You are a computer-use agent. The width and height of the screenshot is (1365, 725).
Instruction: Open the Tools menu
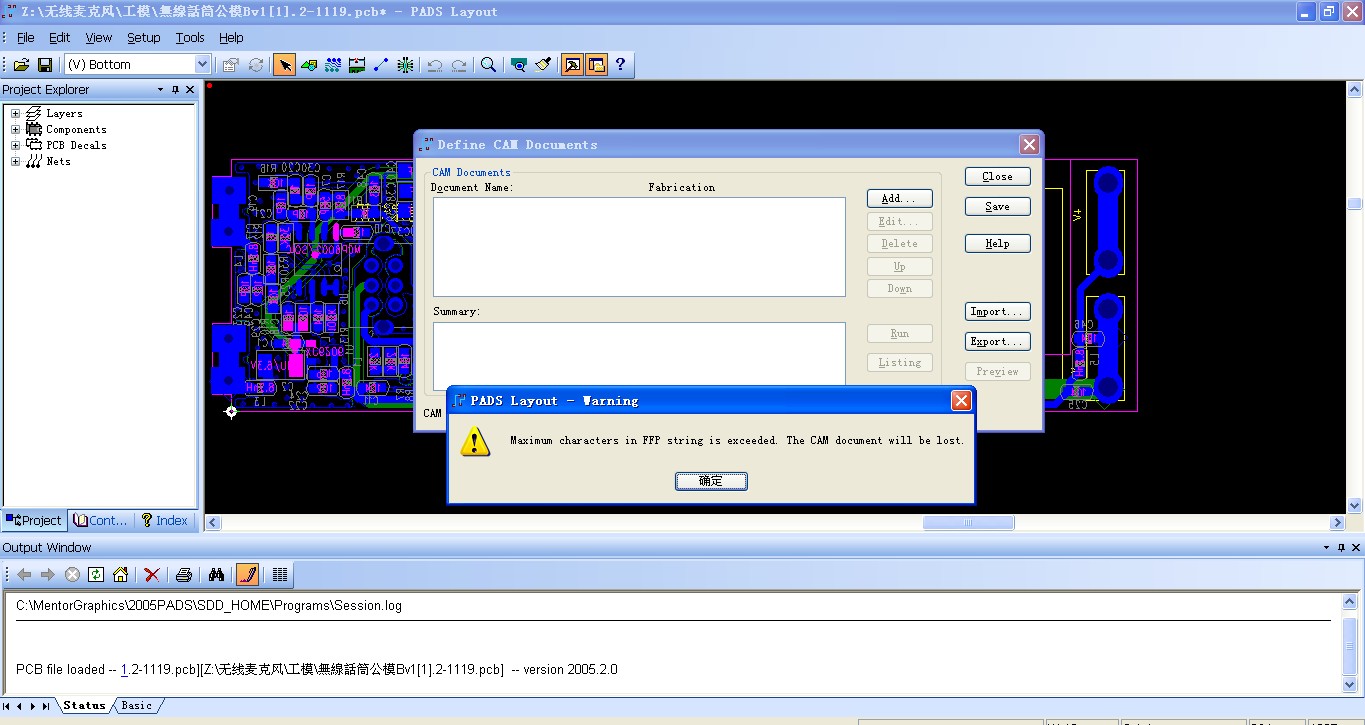[x=190, y=38]
